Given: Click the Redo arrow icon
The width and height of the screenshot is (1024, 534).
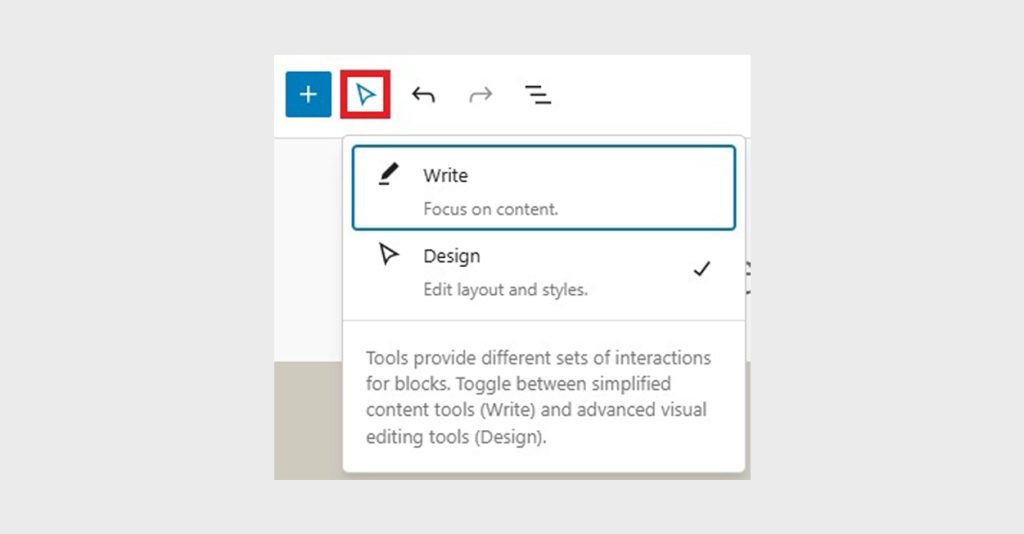Looking at the screenshot, I should [481, 95].
